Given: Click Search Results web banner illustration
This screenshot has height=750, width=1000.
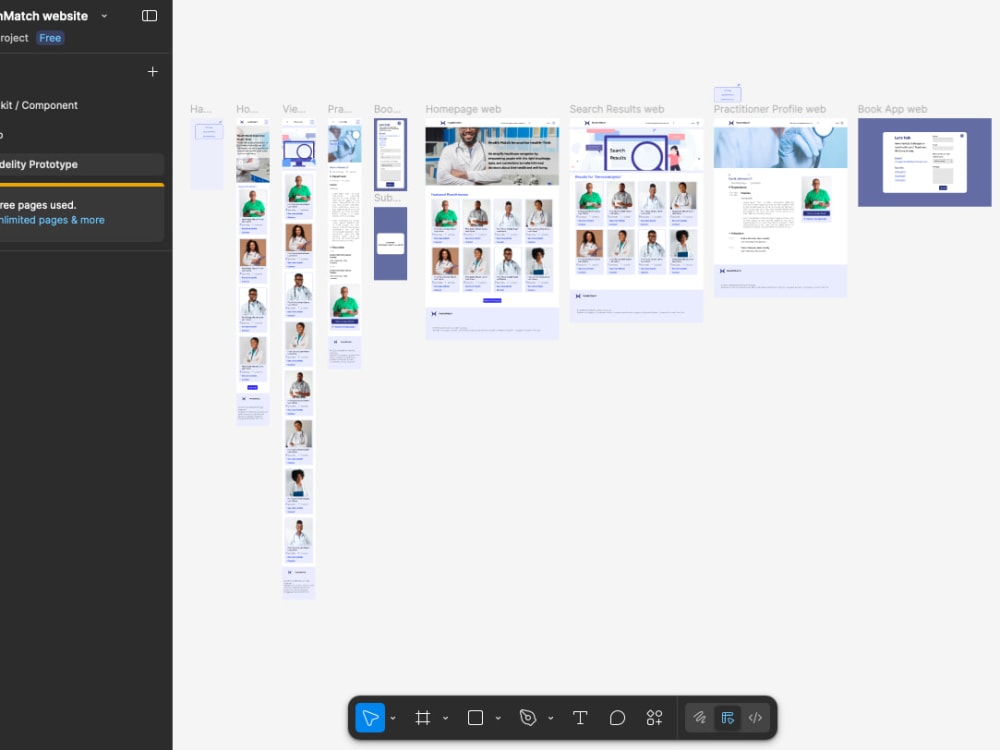Looking at the screenshot, I should pos(636,150).
